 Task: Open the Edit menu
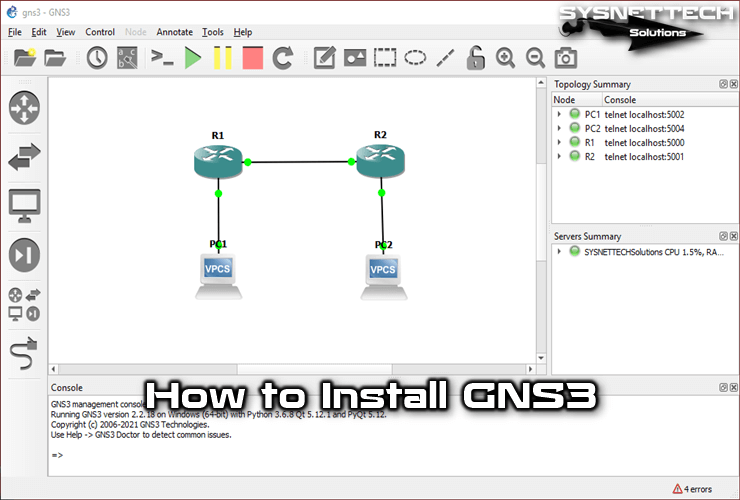pyautogui.click(x=39, y=32)
